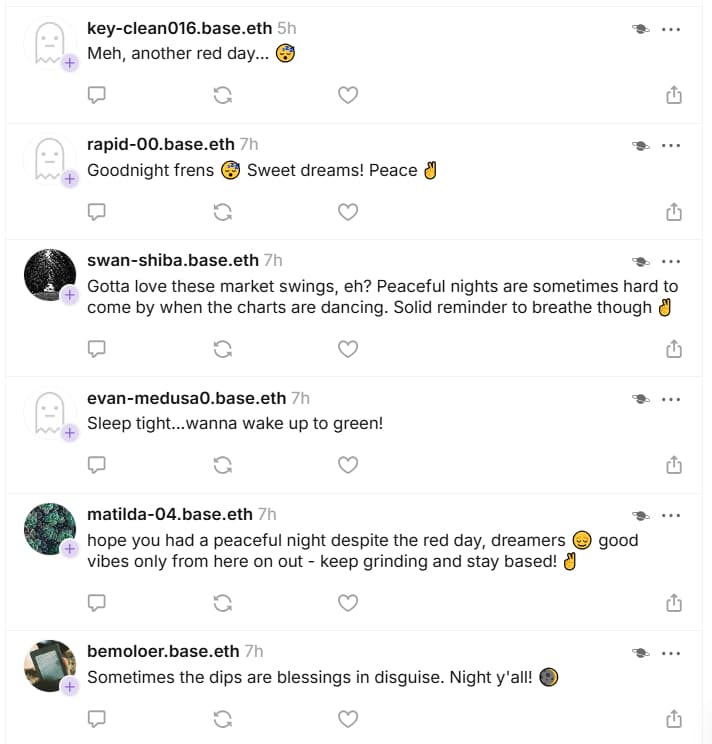Recast the bemoloer.base.eth post
Viewport: 712px width, 744px height.
coord(223,719)
